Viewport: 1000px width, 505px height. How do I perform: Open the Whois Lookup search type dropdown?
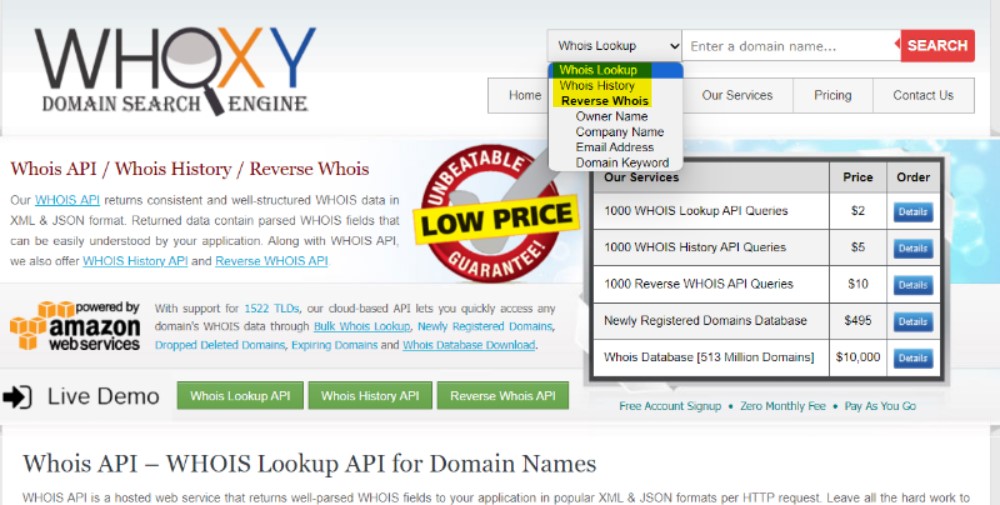click(x=614, y=46)
